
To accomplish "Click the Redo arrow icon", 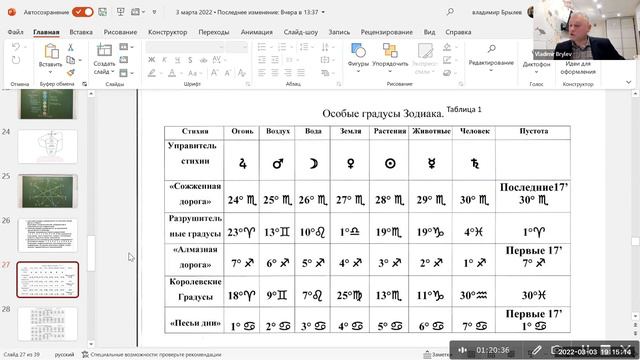I will coord(16,60).
